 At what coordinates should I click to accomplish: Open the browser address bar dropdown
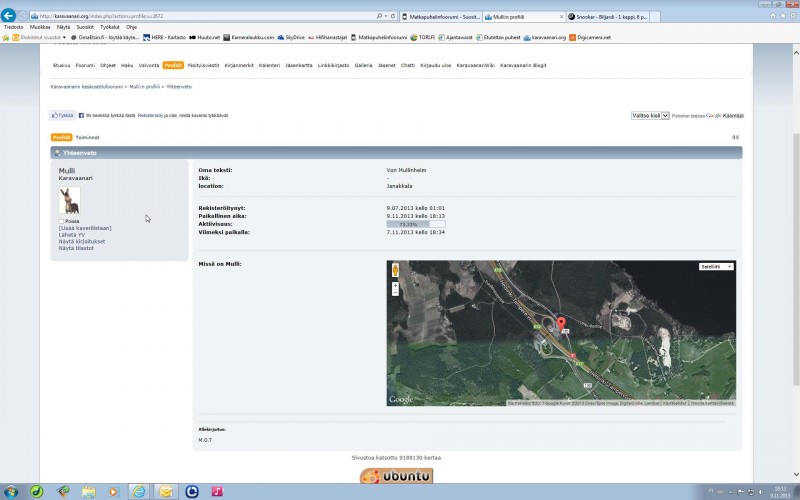[x=386, y=16]
